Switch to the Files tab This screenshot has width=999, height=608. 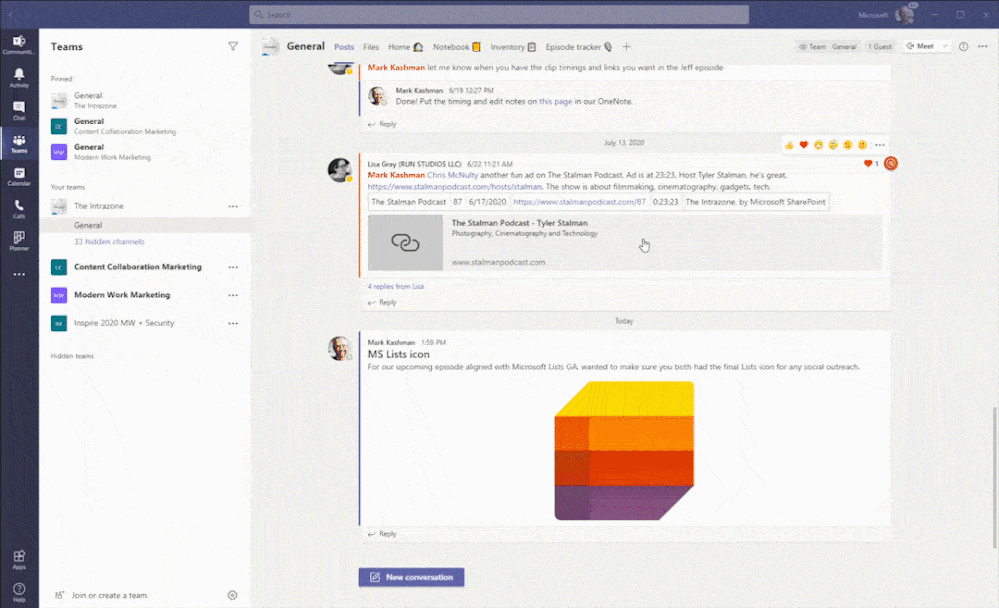(370, 46)
